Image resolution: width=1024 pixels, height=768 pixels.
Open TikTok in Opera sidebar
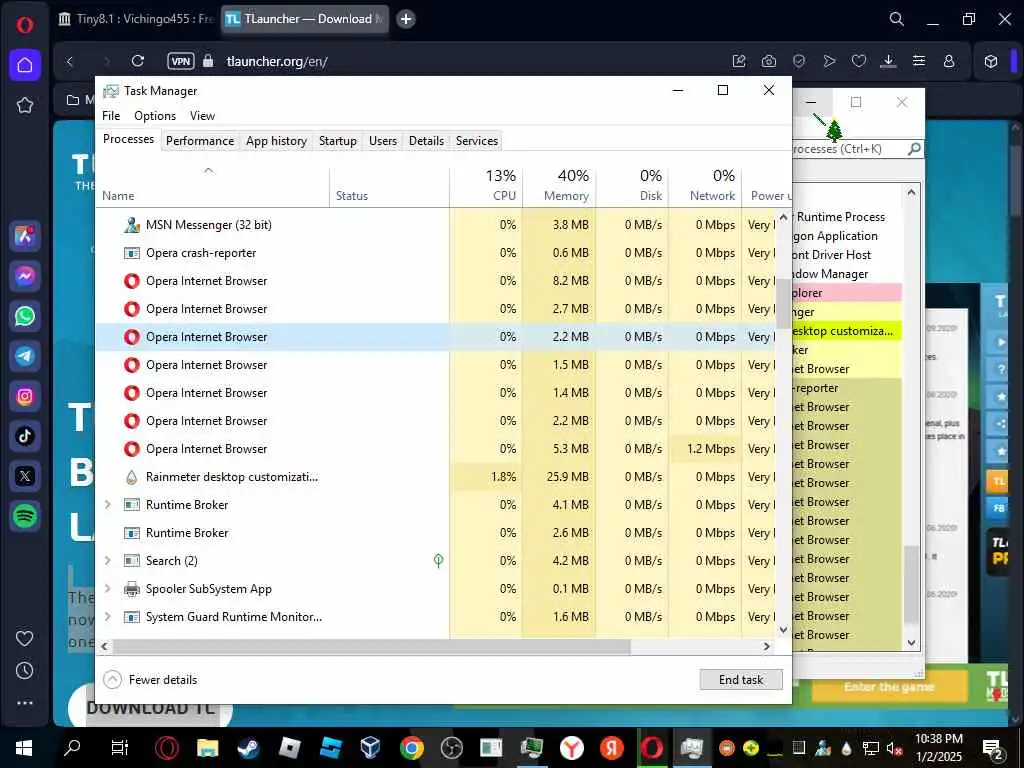[25, 436]
